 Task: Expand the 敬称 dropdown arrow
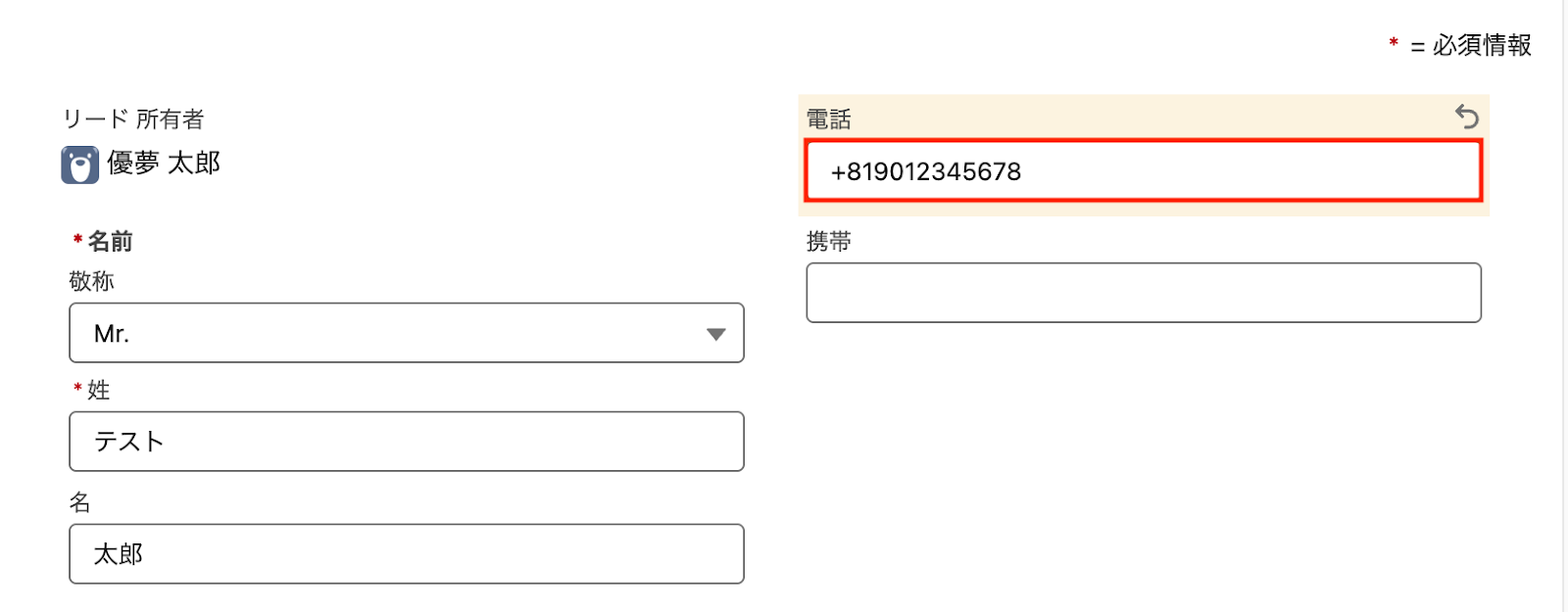[716, 334]
